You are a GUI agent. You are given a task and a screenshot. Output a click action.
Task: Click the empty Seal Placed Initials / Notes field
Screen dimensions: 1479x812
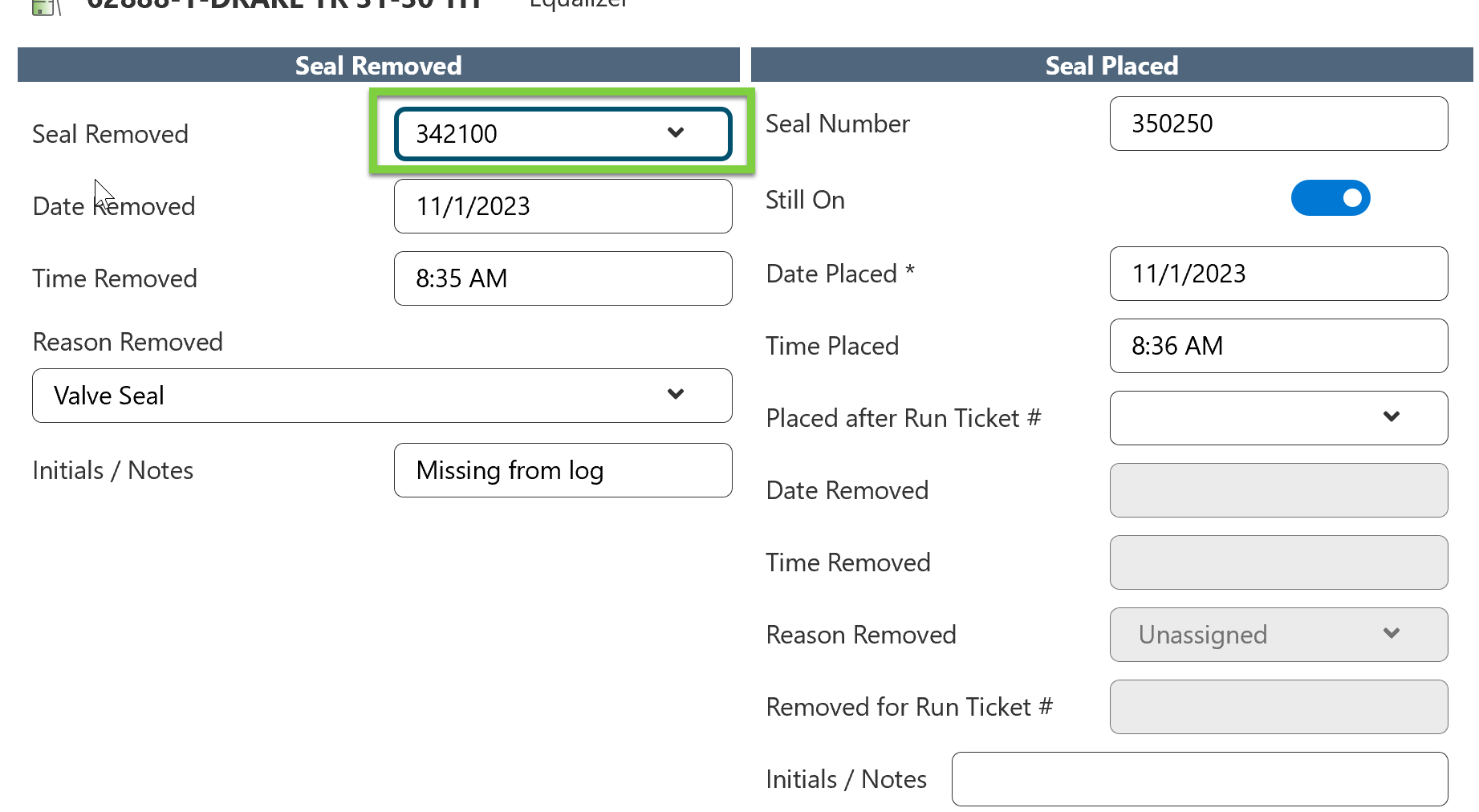click(1199, 779)
